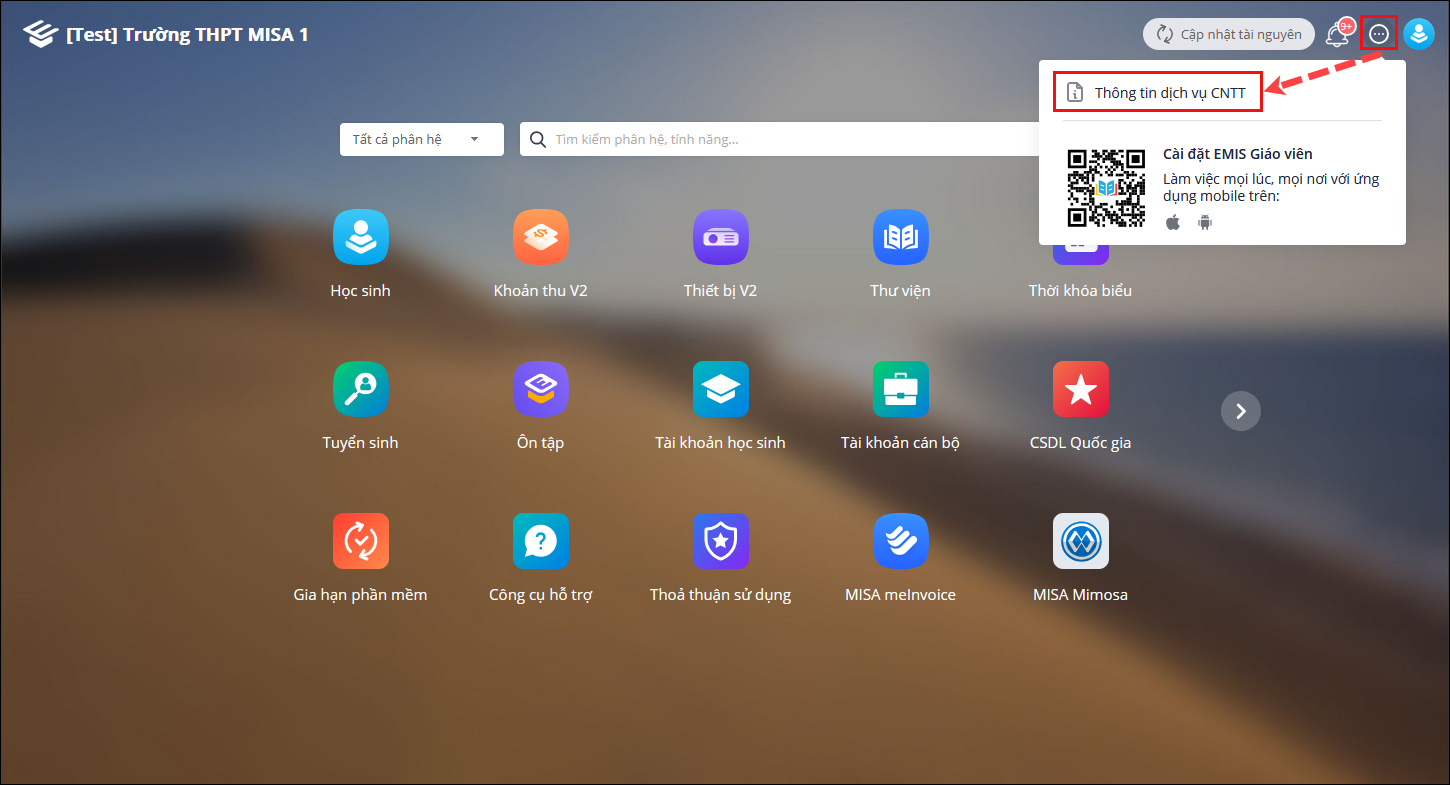Open the Học sinh module icon

[x=360, y=237]
